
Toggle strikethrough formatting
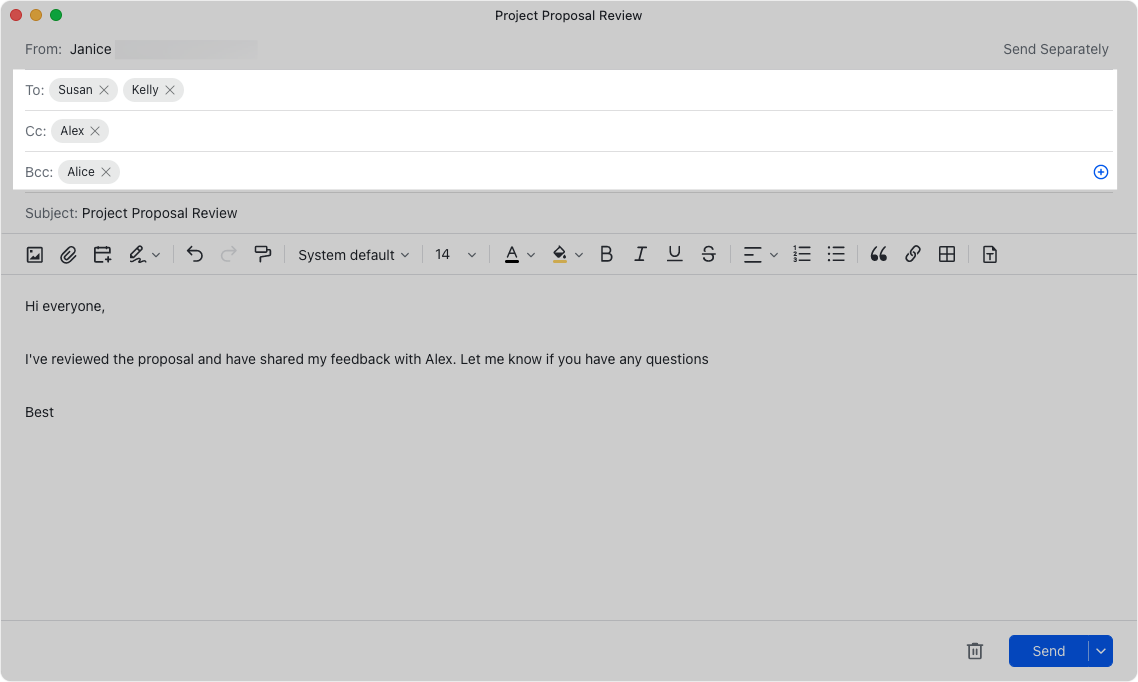pyautogui.click(x=708, y=254)
